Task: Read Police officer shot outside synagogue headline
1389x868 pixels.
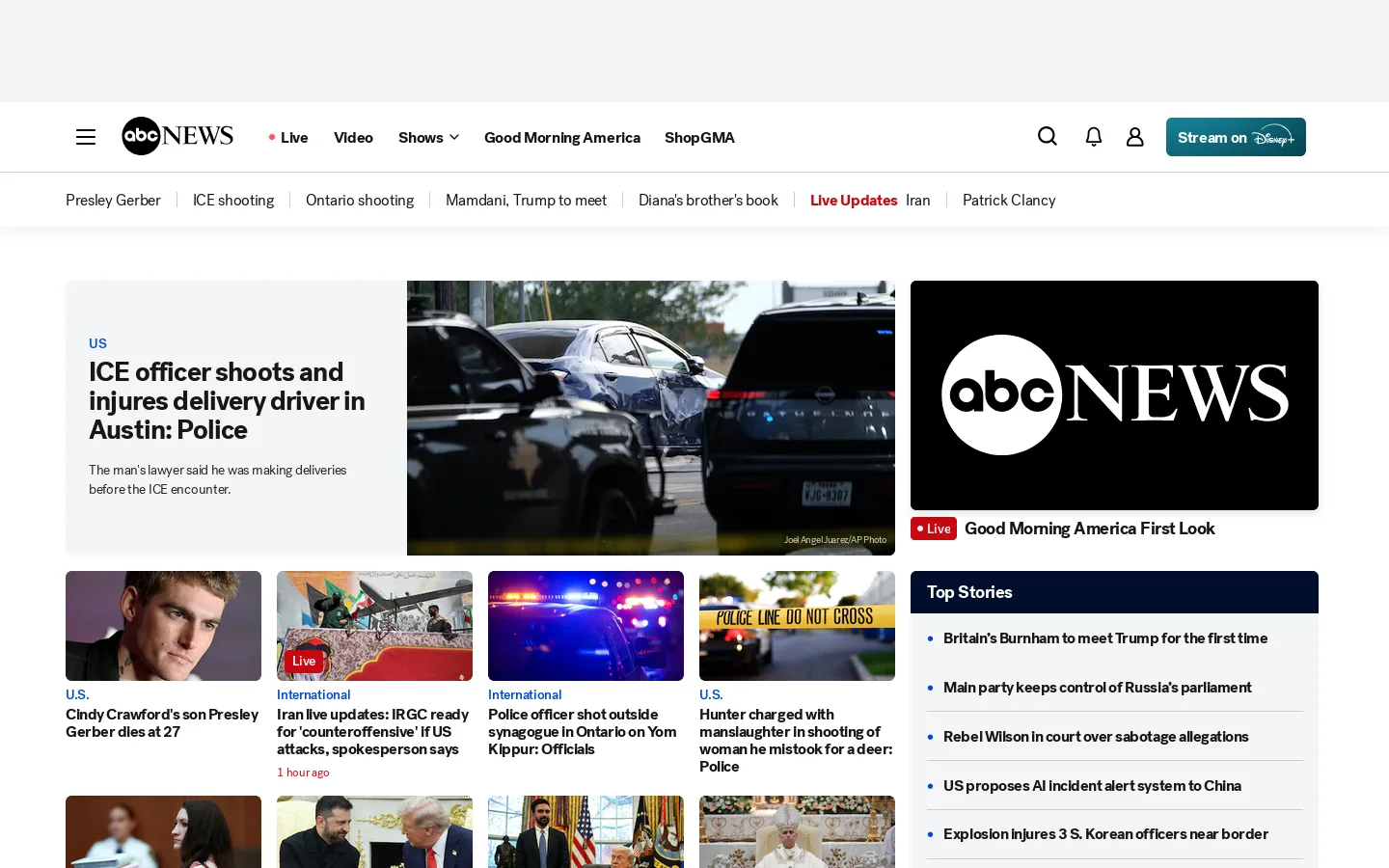Action: pyautogui.click(x=583, y=732)
